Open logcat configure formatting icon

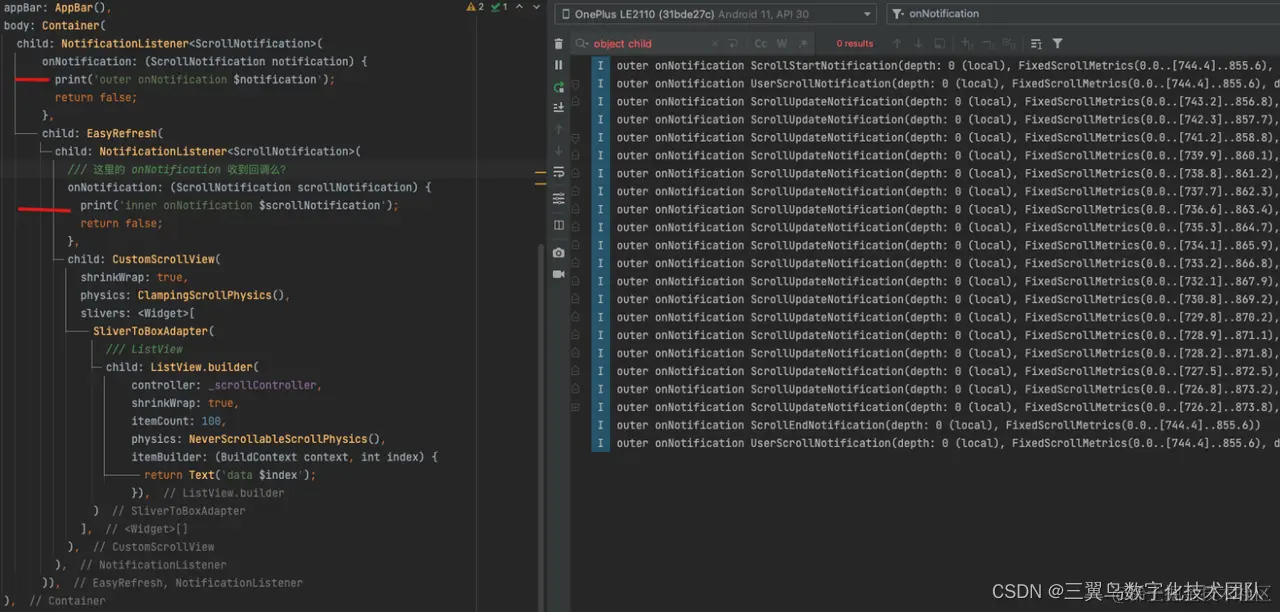[558, 199]
